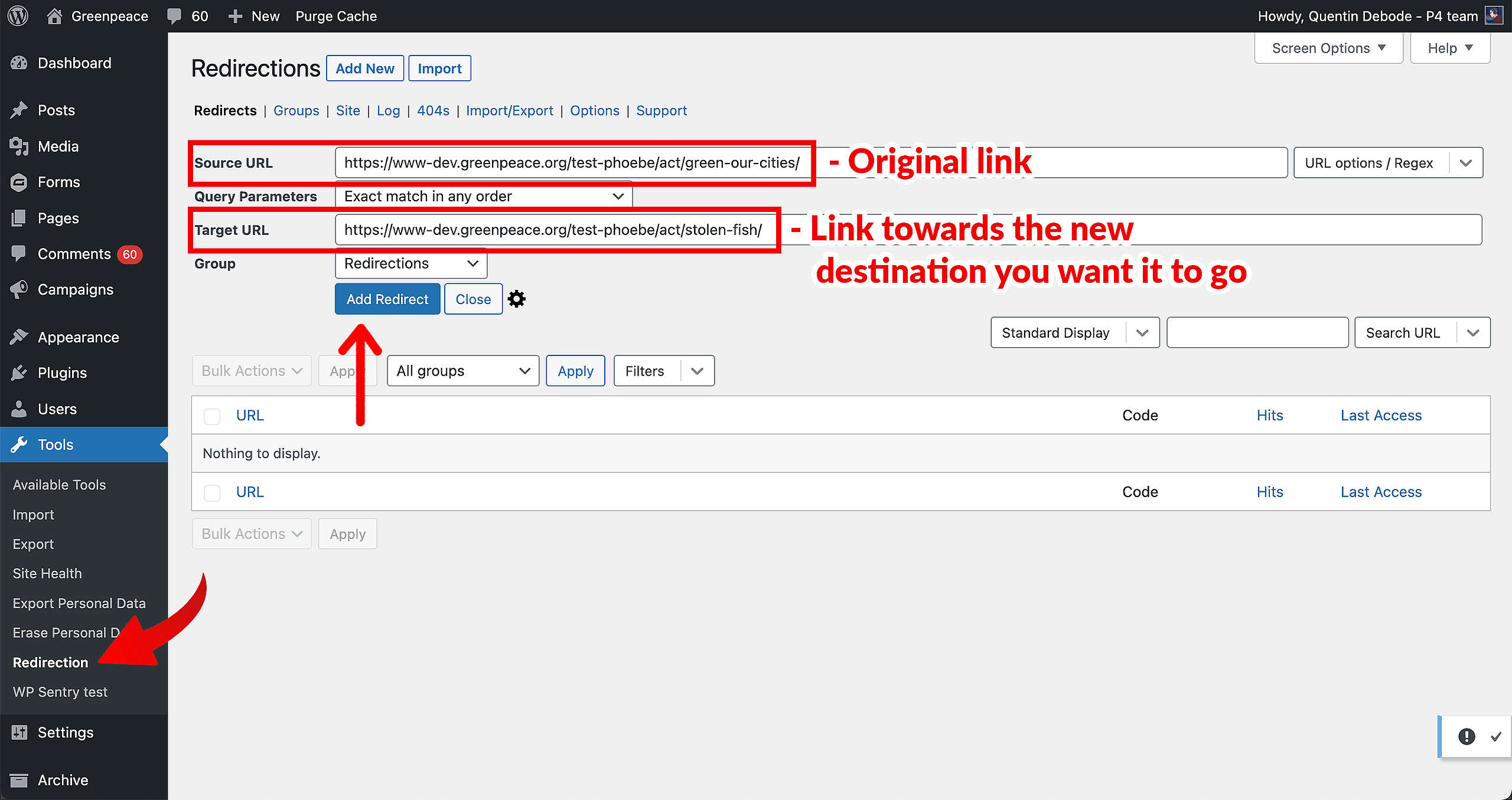Click the WordPress logo icon
This screenshot has width=1512, height=800.
click(x=18, y=16)
